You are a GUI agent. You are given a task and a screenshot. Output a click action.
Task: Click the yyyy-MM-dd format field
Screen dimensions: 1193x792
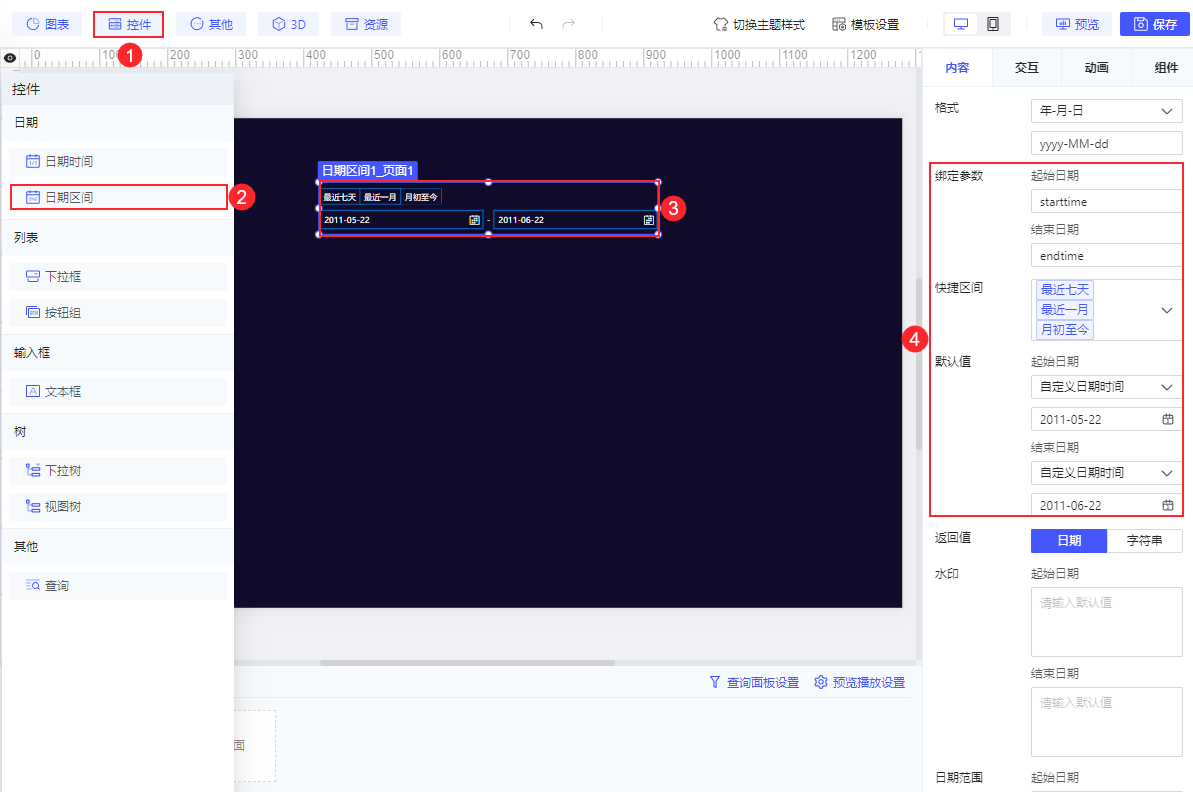[1106, 144]
